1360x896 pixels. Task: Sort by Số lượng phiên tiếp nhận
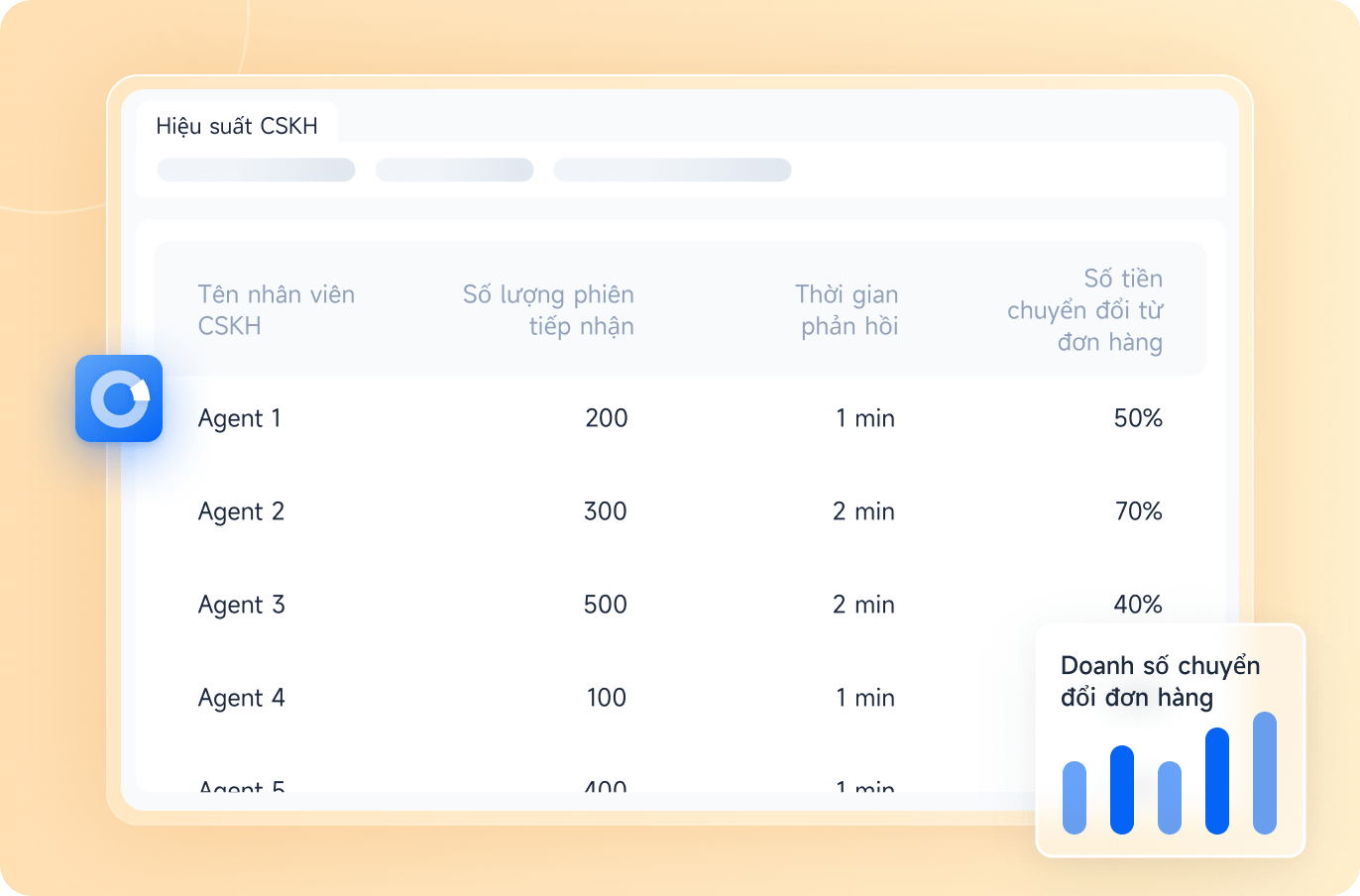pos(548,310)
